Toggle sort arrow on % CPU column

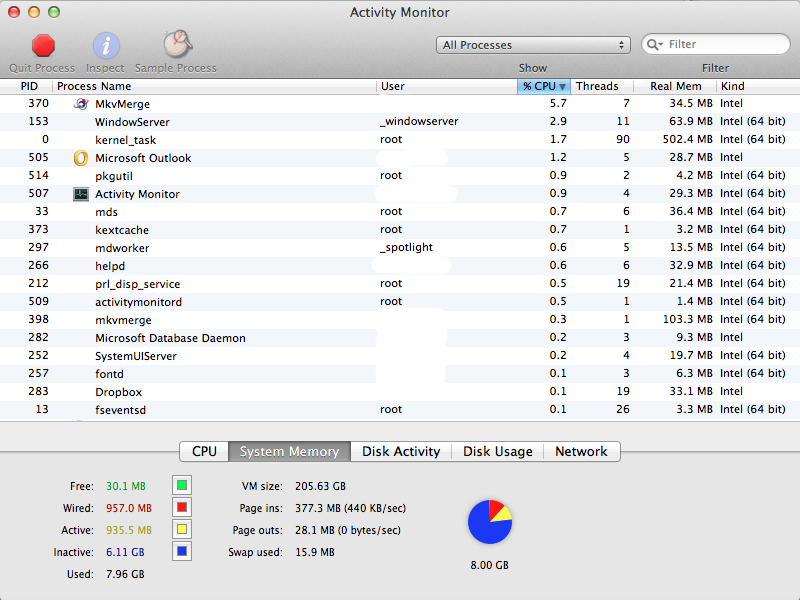click(562, 87)
